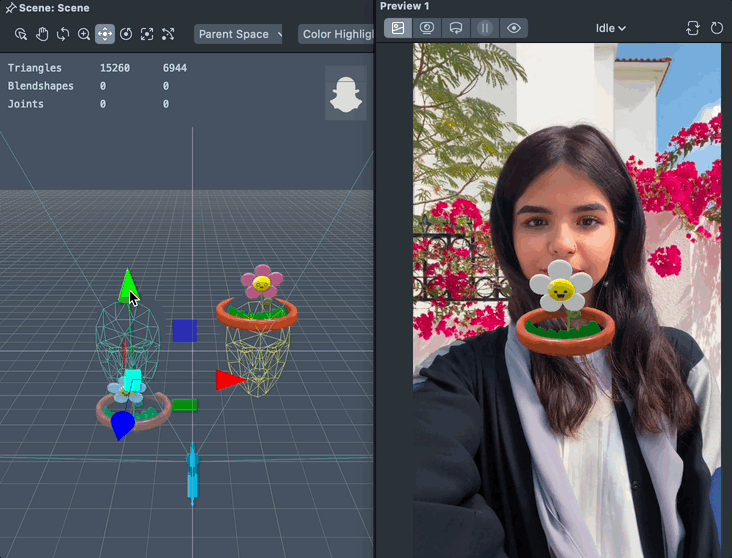Image resolution: width=732 pixels, height=558 pixels.
Task: Click the blue plane handle square
Action: coord(185,331)
